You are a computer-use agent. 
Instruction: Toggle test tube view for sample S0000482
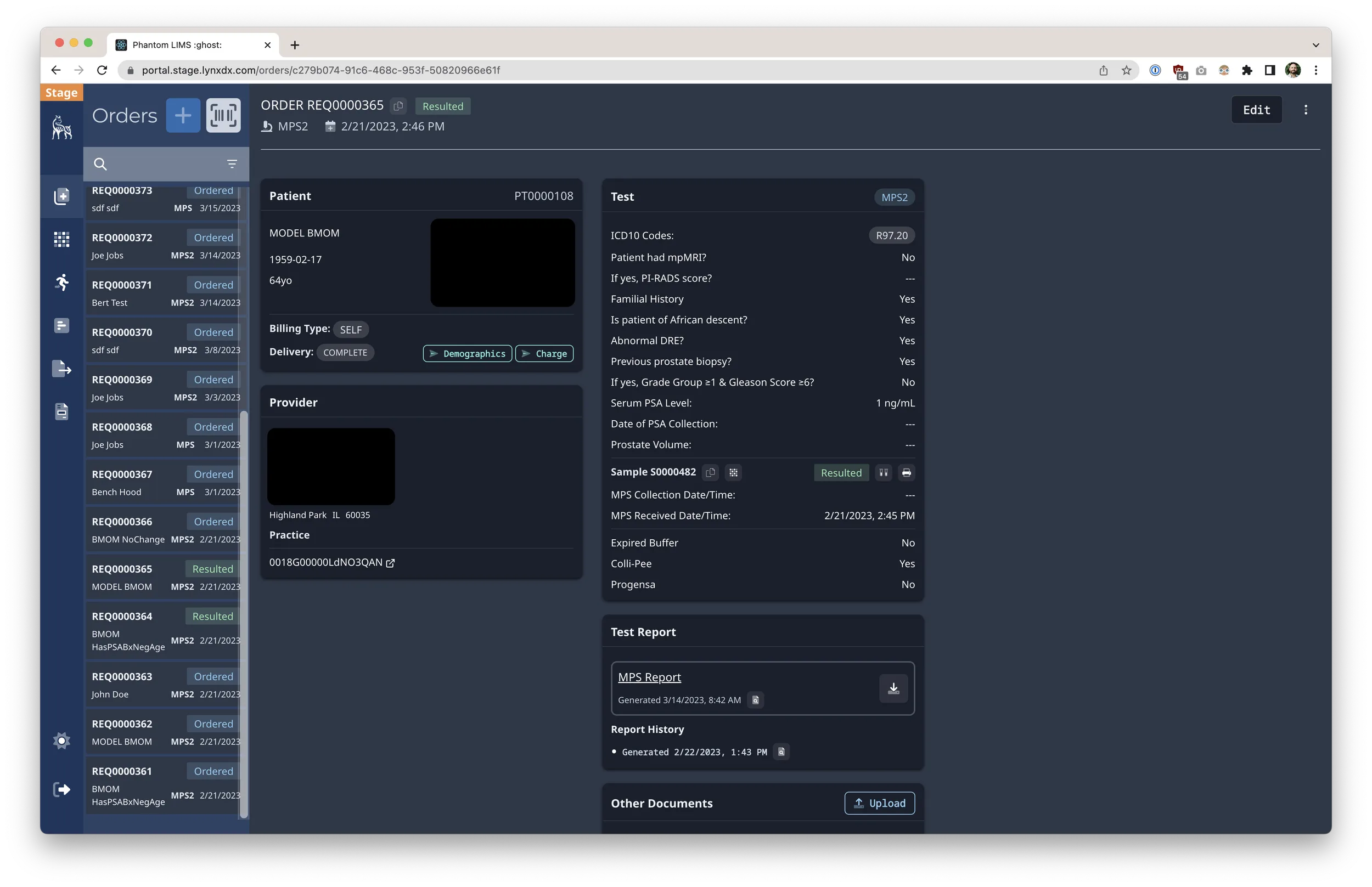point(883,472)
